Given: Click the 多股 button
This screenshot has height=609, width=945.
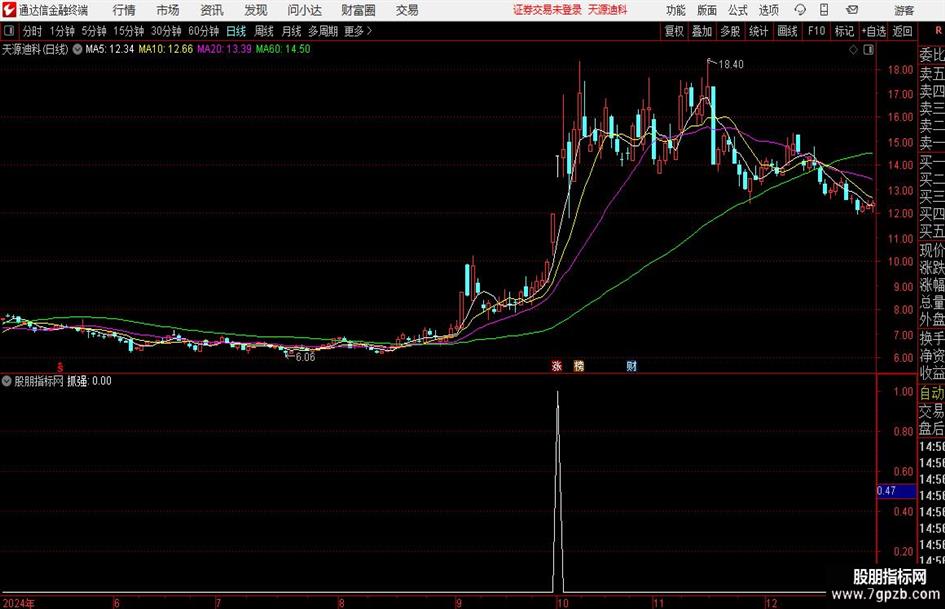Looking at the screenshot, I should coord(730,31).
